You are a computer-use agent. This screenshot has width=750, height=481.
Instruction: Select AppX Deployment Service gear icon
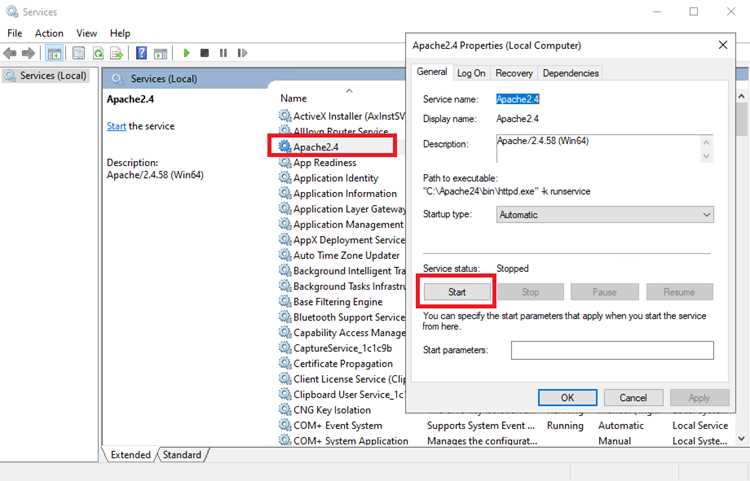[285, 240]
